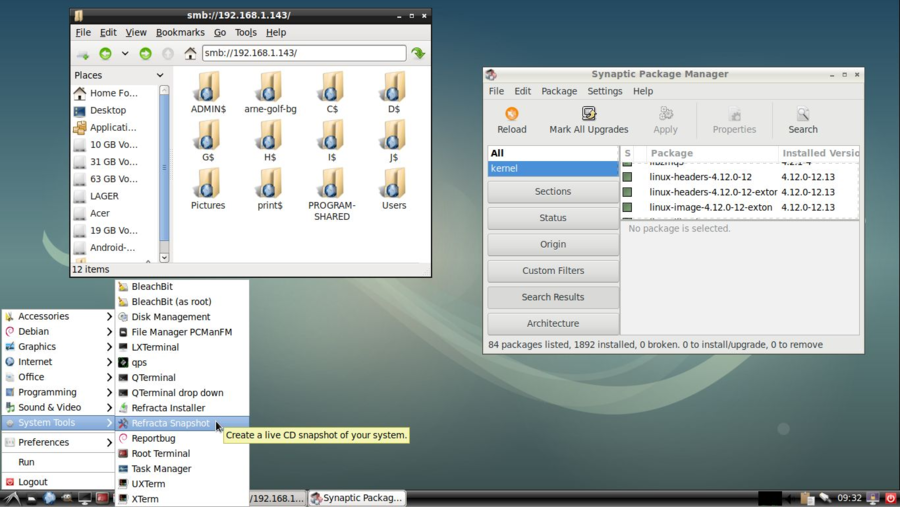This screenshot has height=507, width=900.
Task: Select the J$ share folder
Action: [394, 141]
